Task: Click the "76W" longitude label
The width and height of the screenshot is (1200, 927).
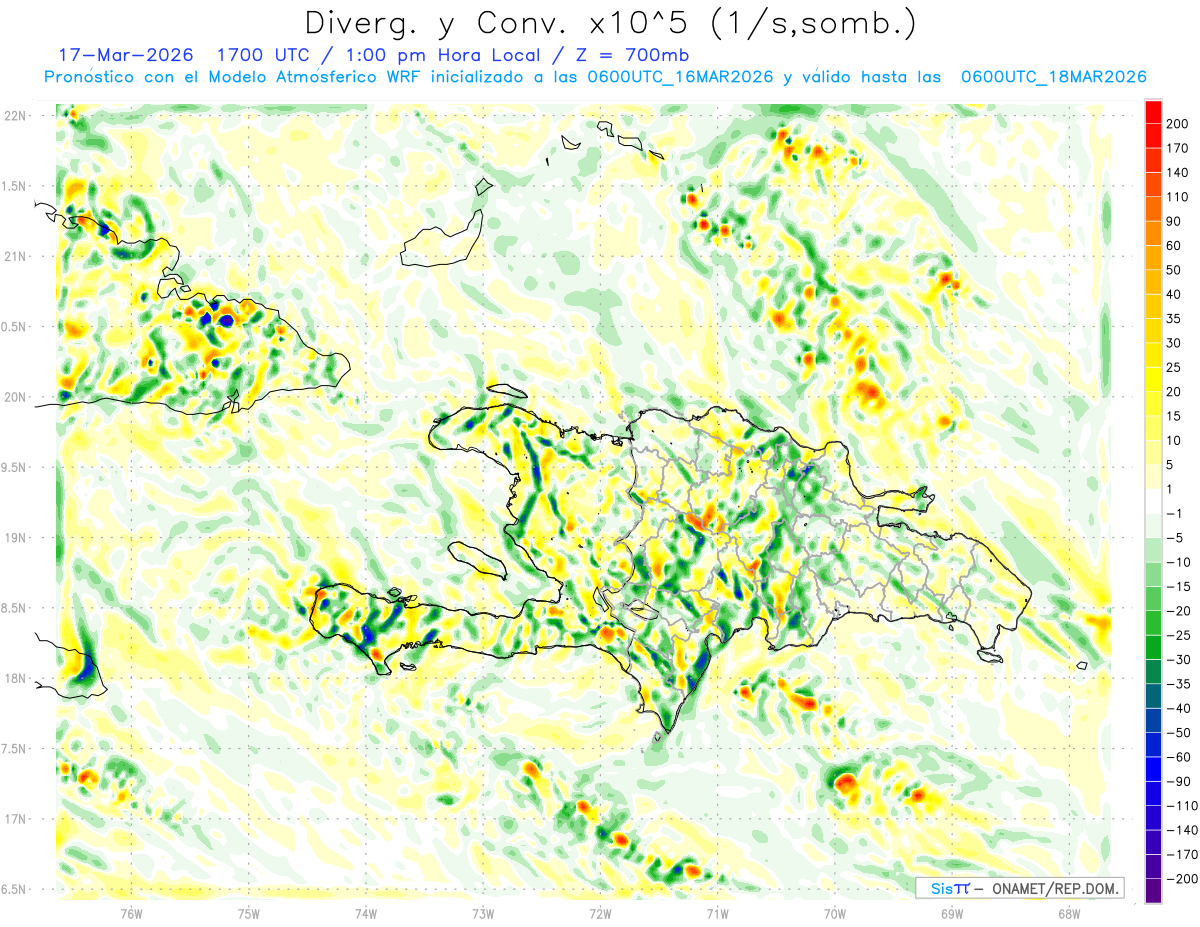Action: pyautogui.click(x=131, y=913)
